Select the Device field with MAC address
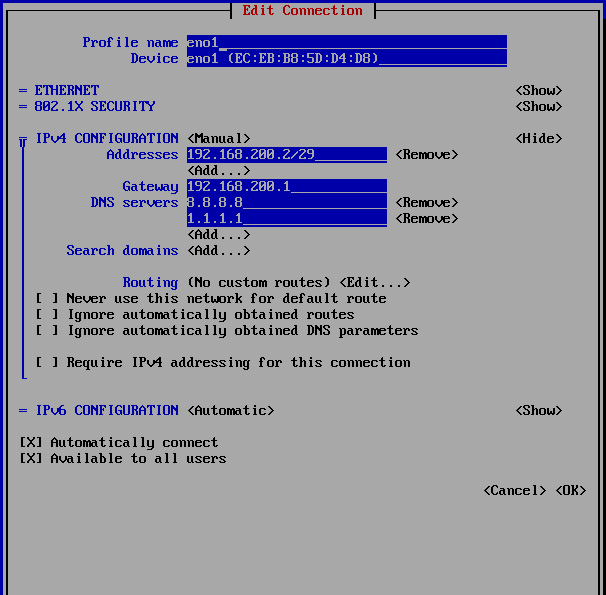Viewport: 606px width, 595px height. pos(347,59)
